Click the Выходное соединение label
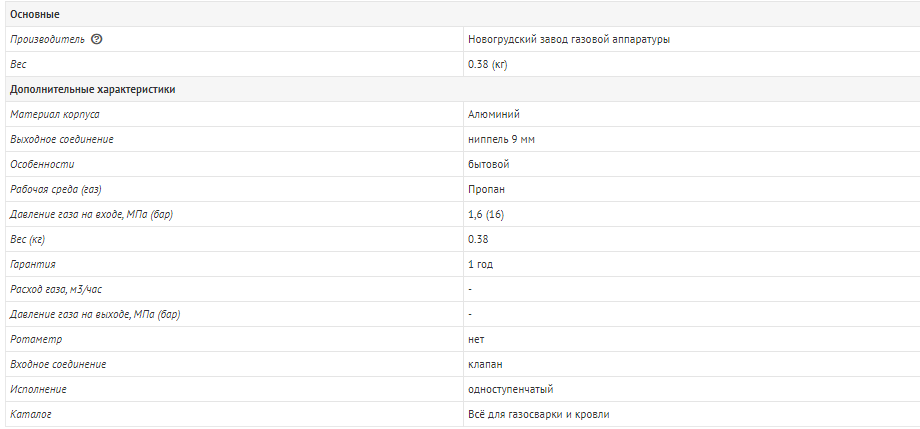 (x=62, y=139)
